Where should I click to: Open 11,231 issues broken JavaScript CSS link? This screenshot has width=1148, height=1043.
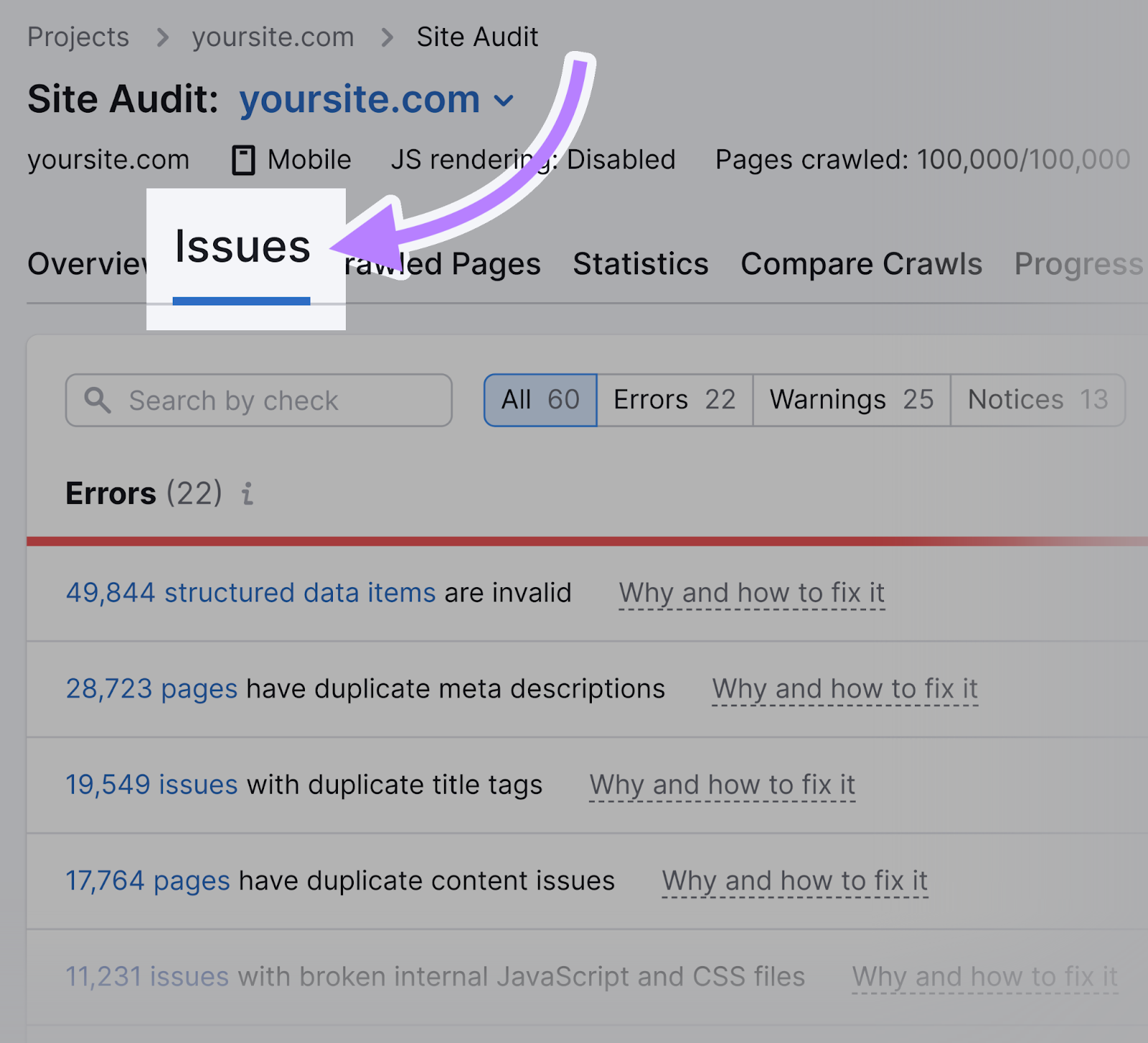[x=148, y=977]
